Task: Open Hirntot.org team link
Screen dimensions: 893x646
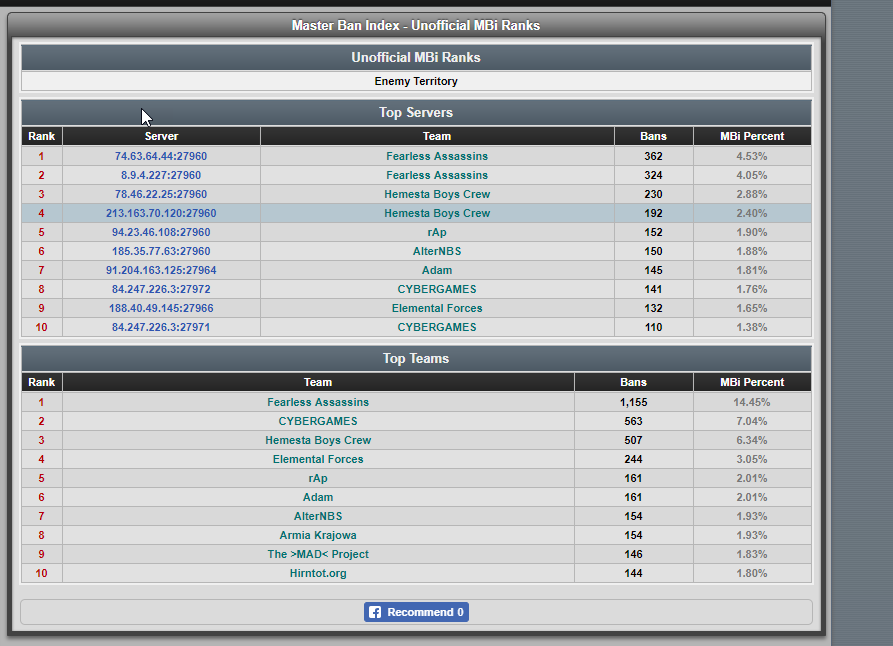Action: (318, 574)
